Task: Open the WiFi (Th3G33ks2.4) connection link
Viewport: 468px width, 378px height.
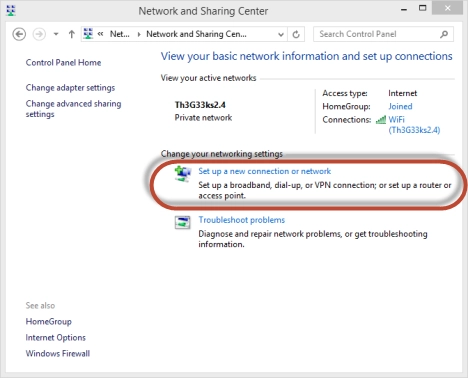Action: pos(414,125)
